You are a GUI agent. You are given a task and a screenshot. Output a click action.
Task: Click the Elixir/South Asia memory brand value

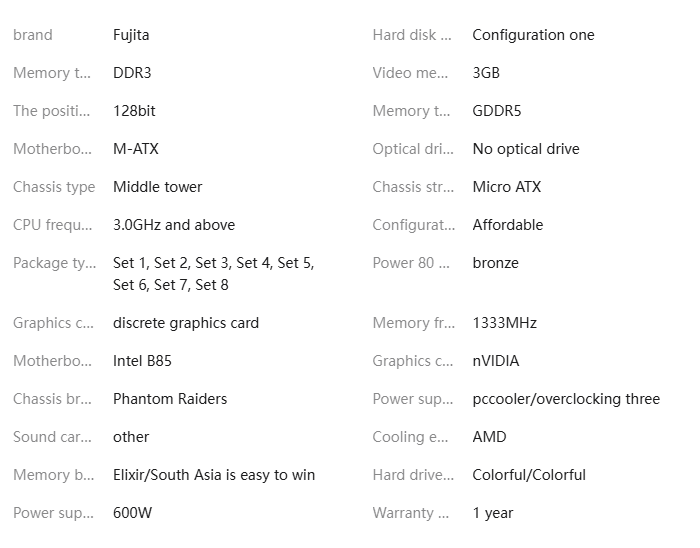coord(214,475)
